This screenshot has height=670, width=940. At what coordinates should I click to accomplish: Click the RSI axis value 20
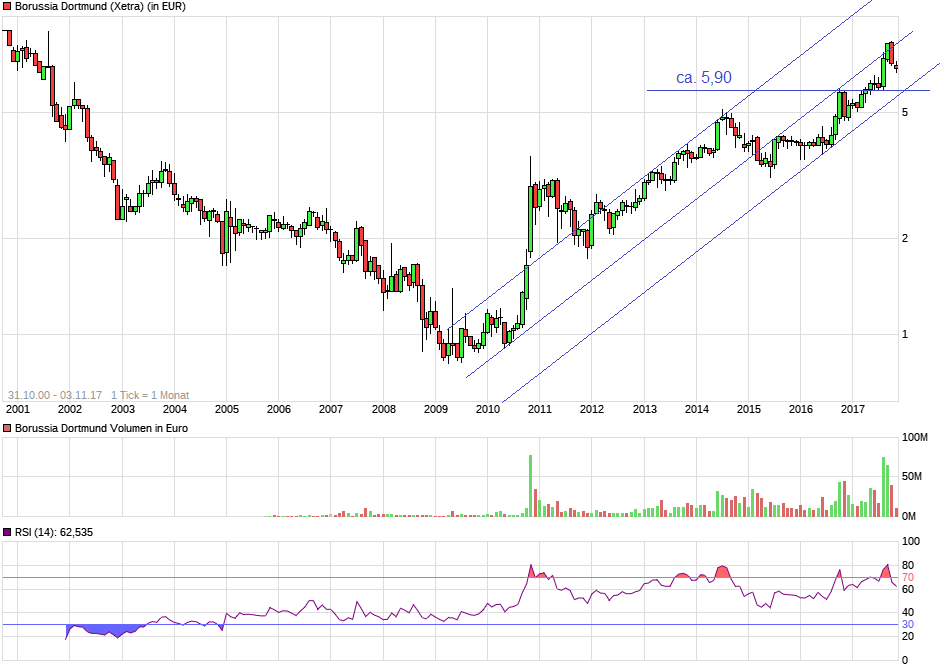(908, 636)
